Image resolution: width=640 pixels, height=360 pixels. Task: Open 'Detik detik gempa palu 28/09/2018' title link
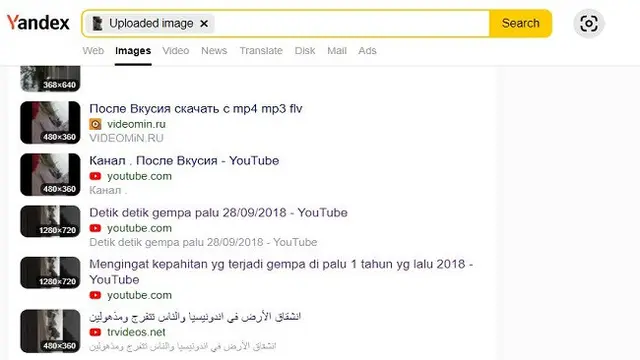pos(218,213)
